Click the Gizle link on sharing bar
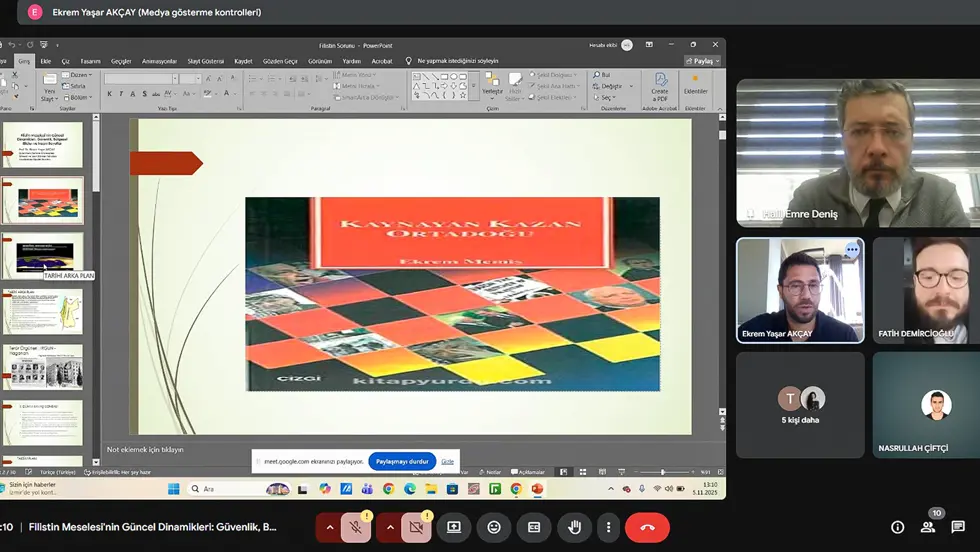The image size is (980, 552). [x=448, y=461]
